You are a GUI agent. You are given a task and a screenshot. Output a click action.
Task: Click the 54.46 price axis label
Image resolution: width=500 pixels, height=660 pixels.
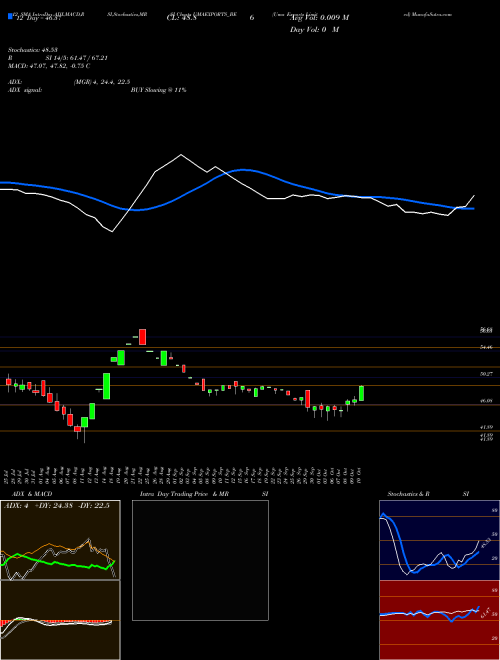[486, 347]
